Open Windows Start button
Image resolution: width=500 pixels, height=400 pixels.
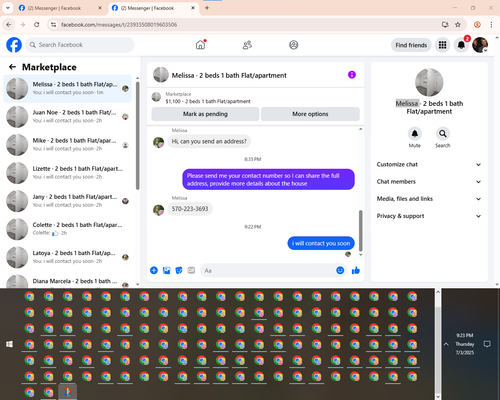pos(10,344)
